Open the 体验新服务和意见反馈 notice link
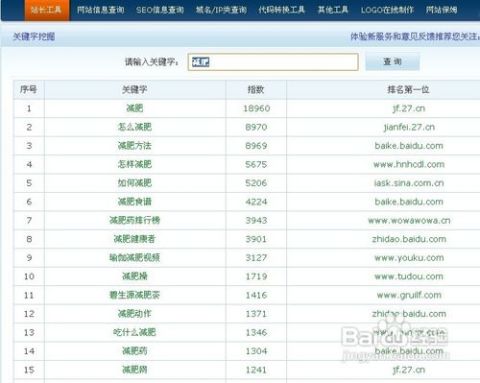The height and width of the screenshot is (383, 480). point(415,36)
